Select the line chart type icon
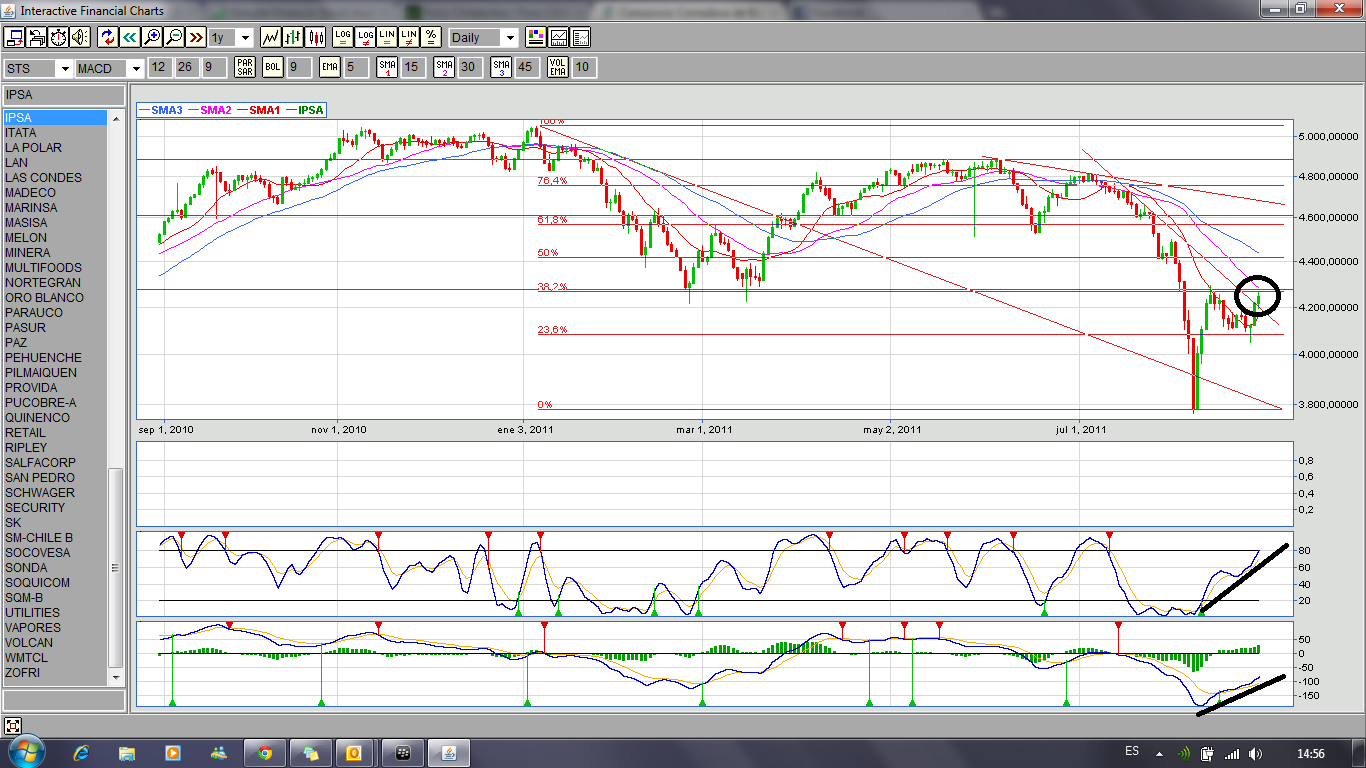The width and height of the screenshot is (1366, 768). (271, 38)
